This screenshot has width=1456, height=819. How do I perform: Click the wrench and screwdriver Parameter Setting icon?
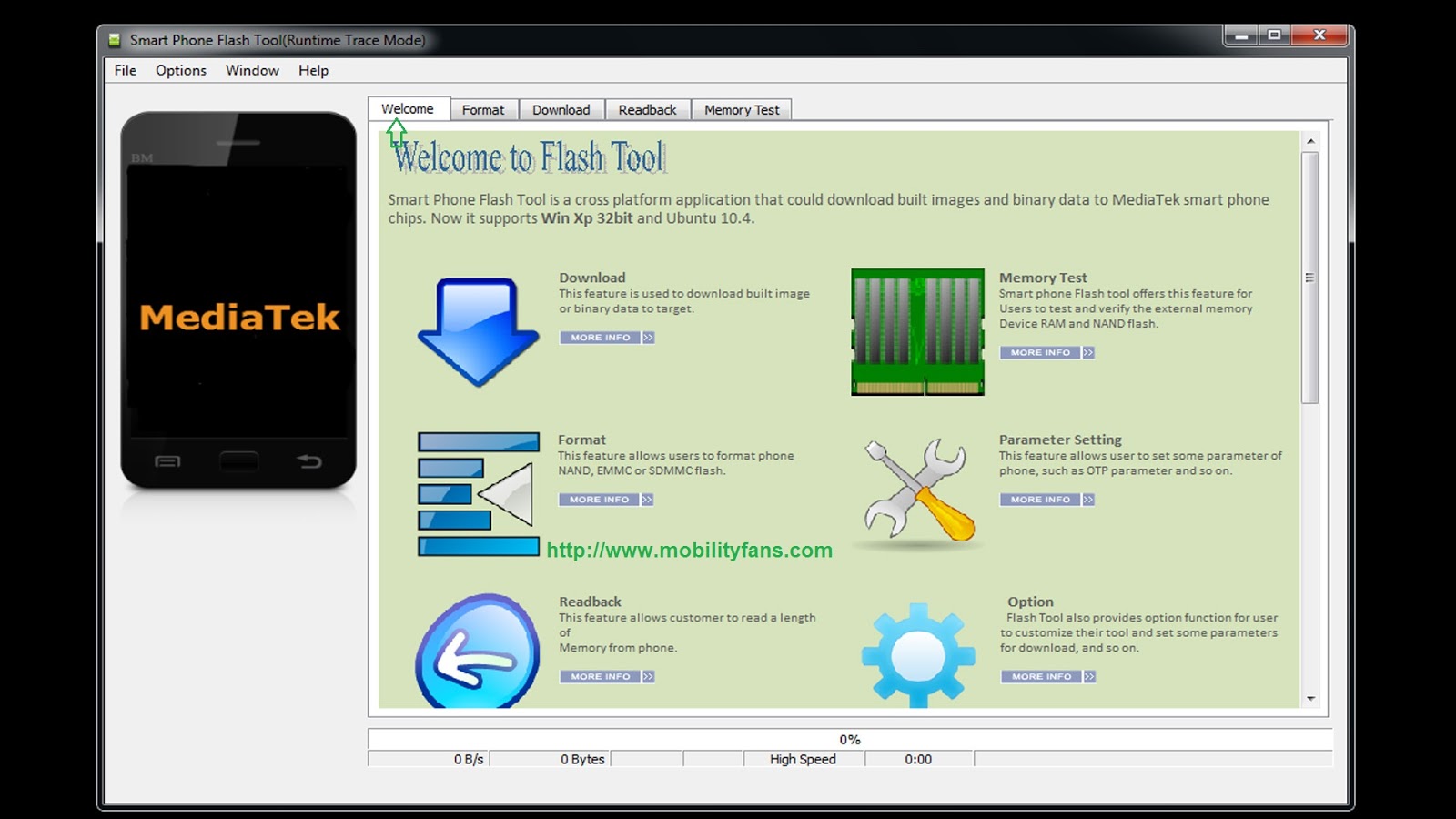click(x=919, y=490)
